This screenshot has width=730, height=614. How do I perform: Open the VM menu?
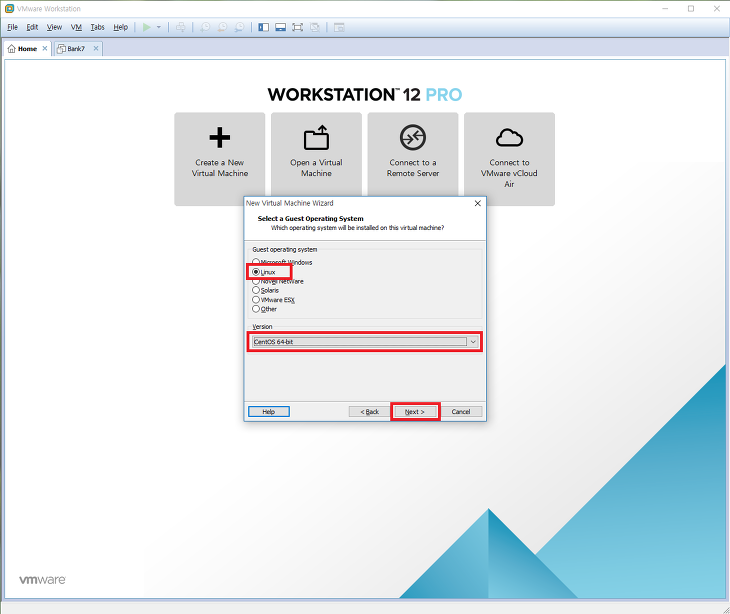(76, 27)
